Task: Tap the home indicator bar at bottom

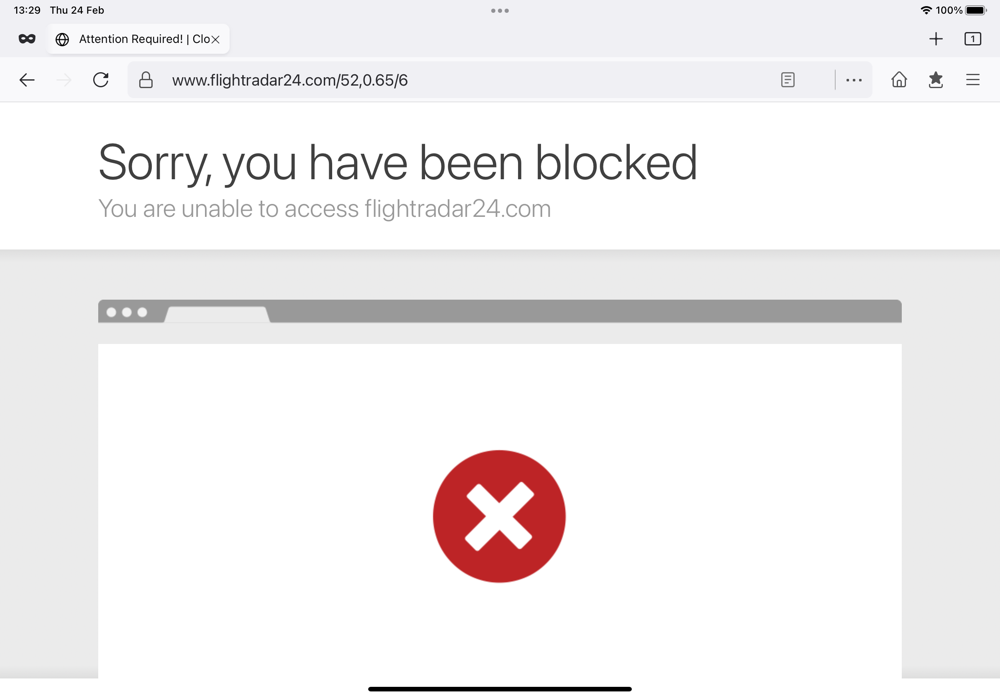Action: point(500,689)
